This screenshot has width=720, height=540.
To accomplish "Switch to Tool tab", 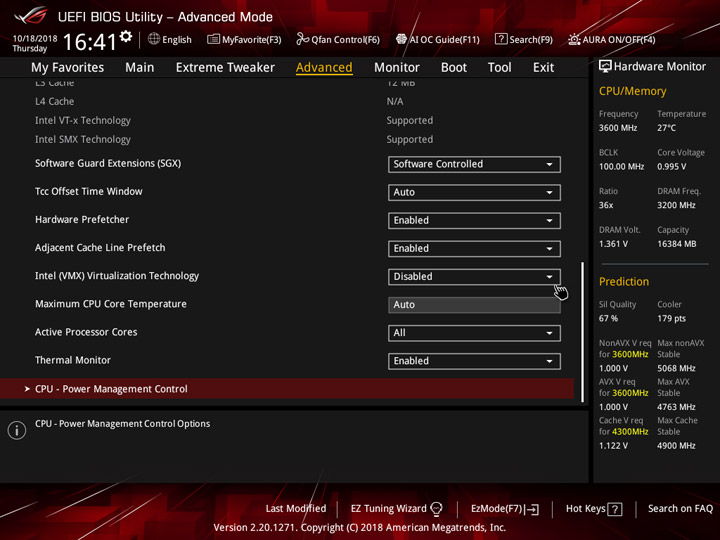I will tap(500, 68).
